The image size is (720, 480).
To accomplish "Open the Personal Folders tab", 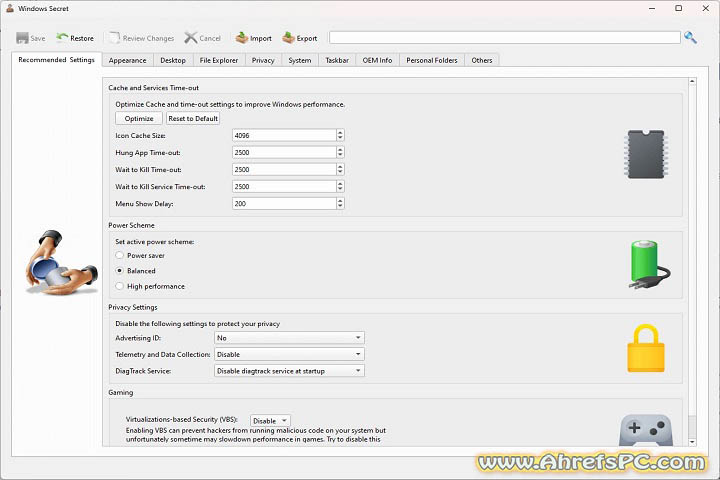I will (x=432, y=60).
